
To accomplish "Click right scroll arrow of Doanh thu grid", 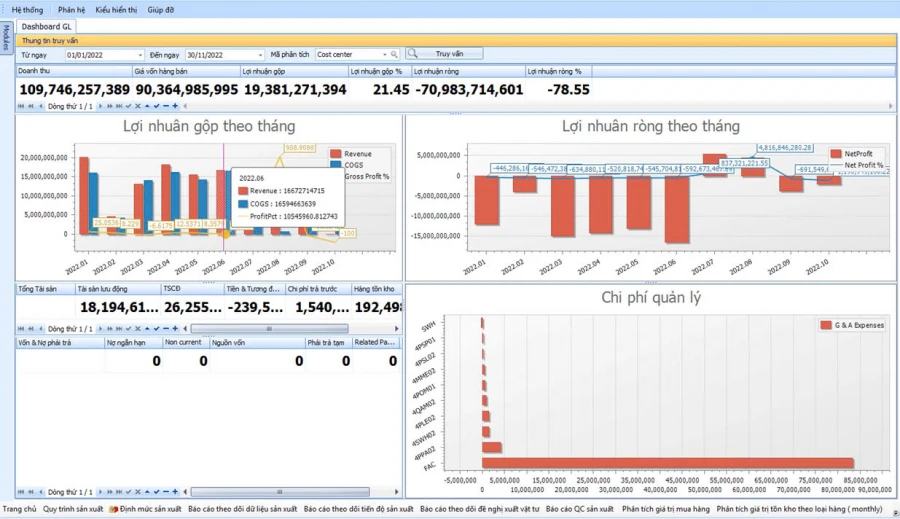I will (x=890, y=106).
